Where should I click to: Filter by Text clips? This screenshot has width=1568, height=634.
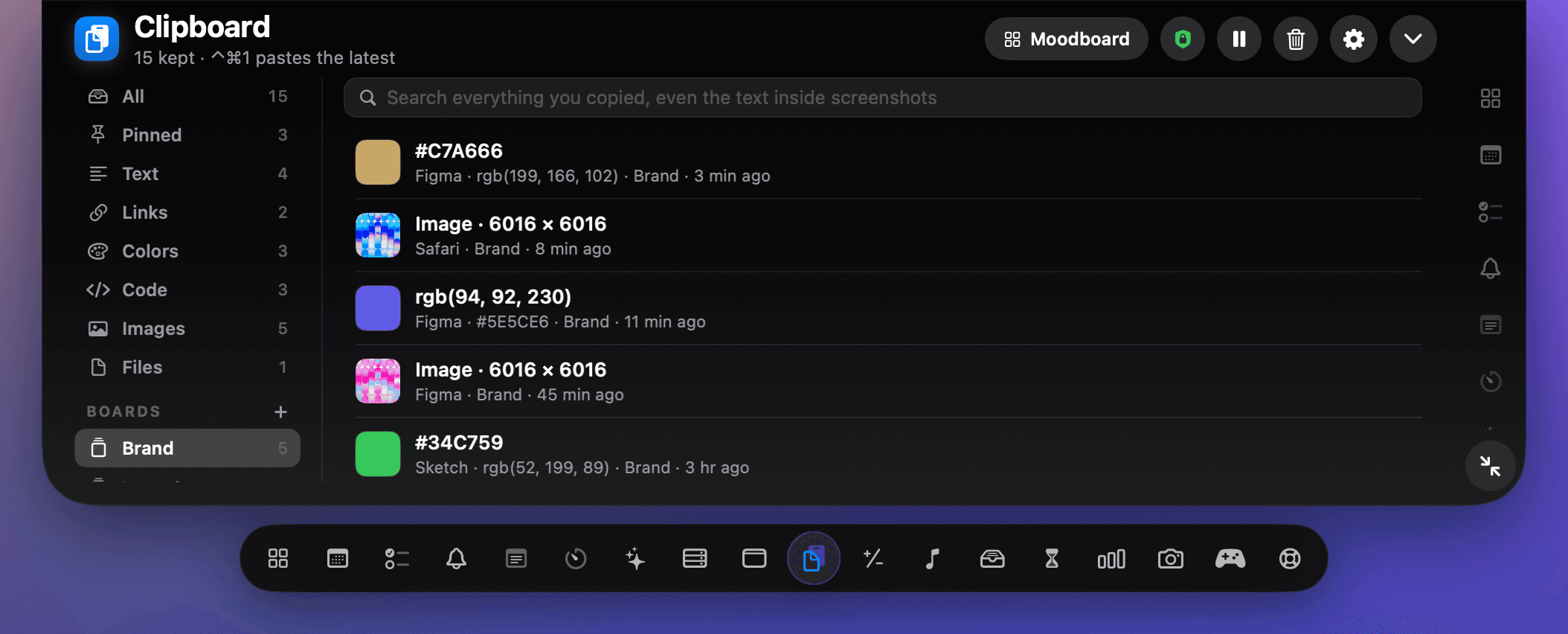click(187, 173)
